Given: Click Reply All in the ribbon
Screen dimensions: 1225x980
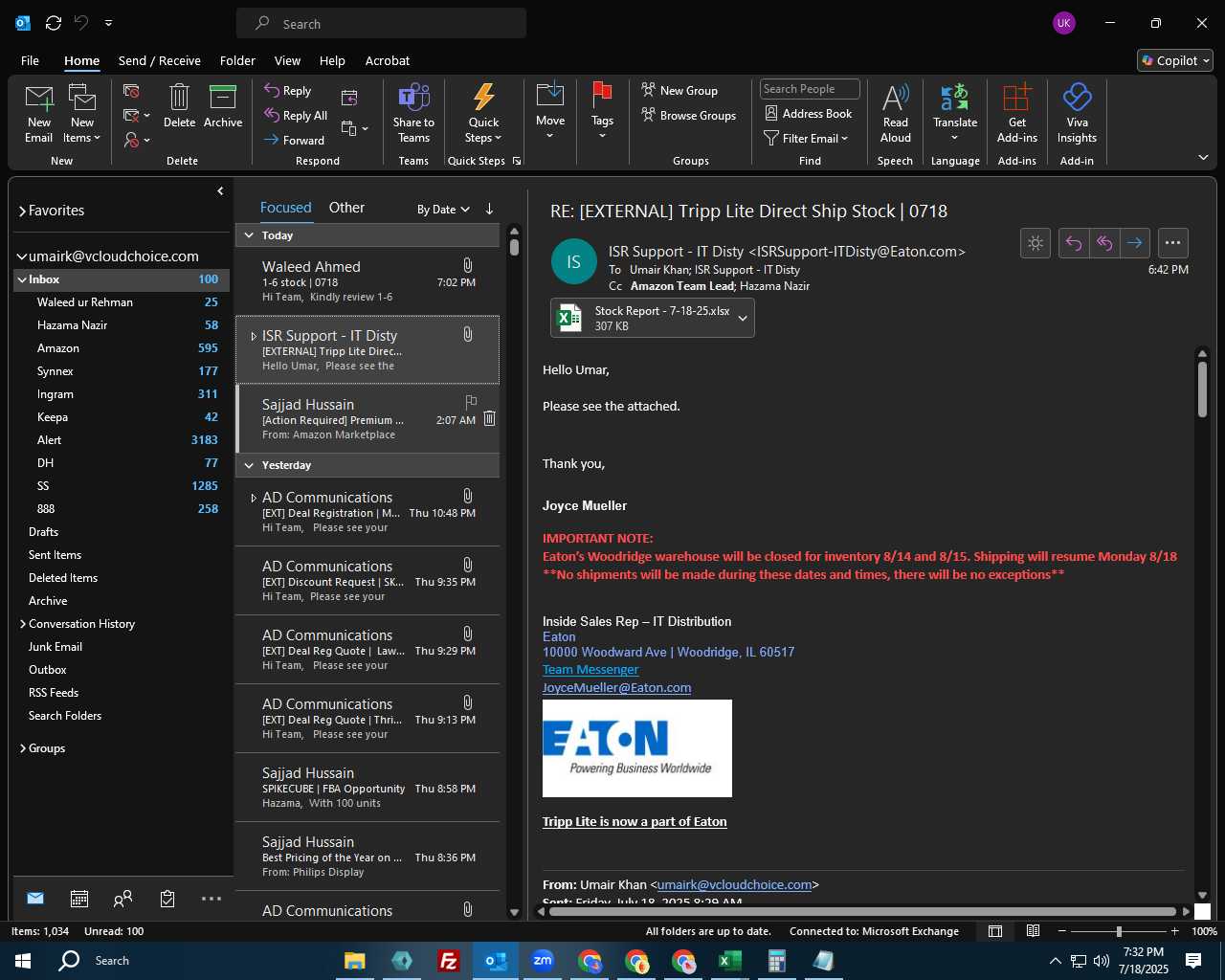Looking at the screenshot, I should (296, 116).
